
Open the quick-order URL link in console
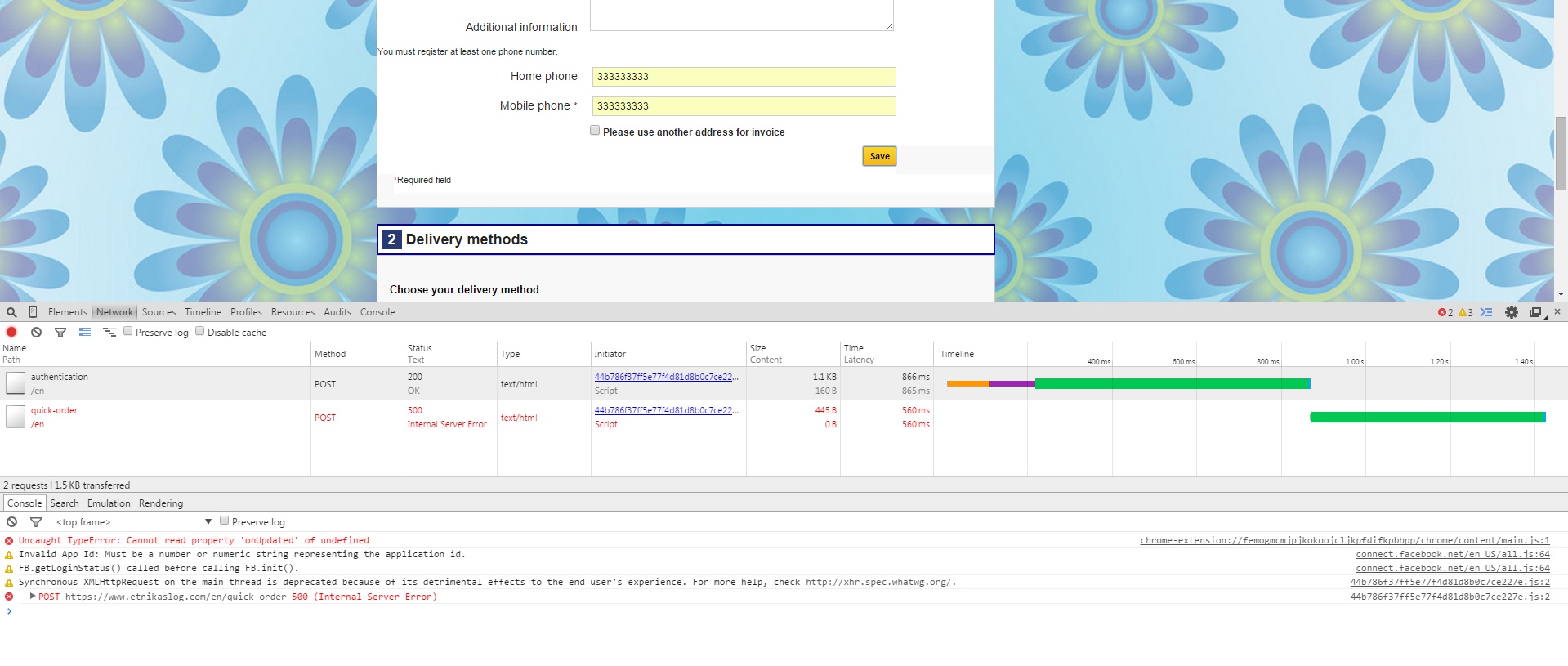(x=176, y=597)
